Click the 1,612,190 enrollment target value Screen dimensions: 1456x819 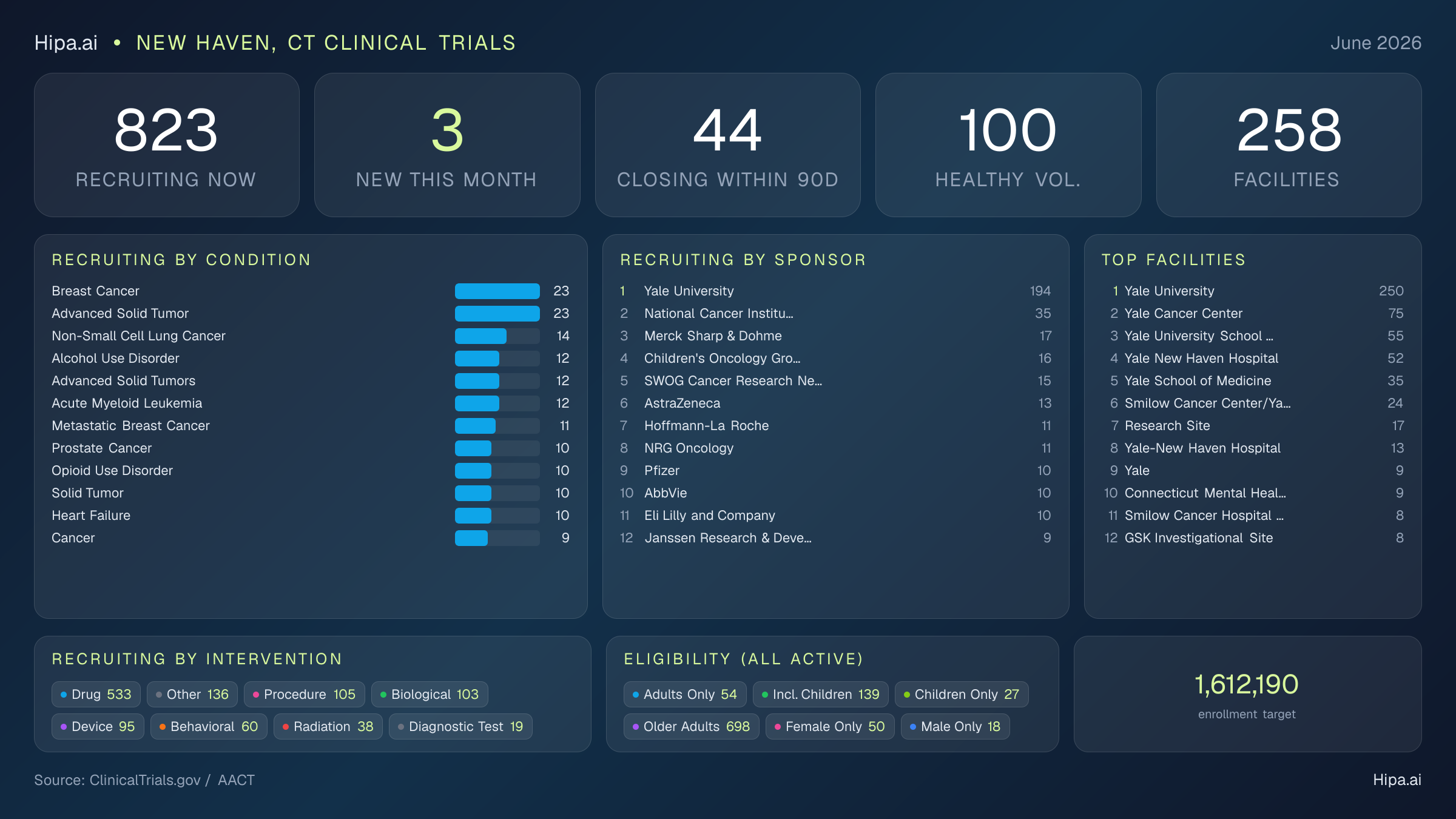(1247, 684)
